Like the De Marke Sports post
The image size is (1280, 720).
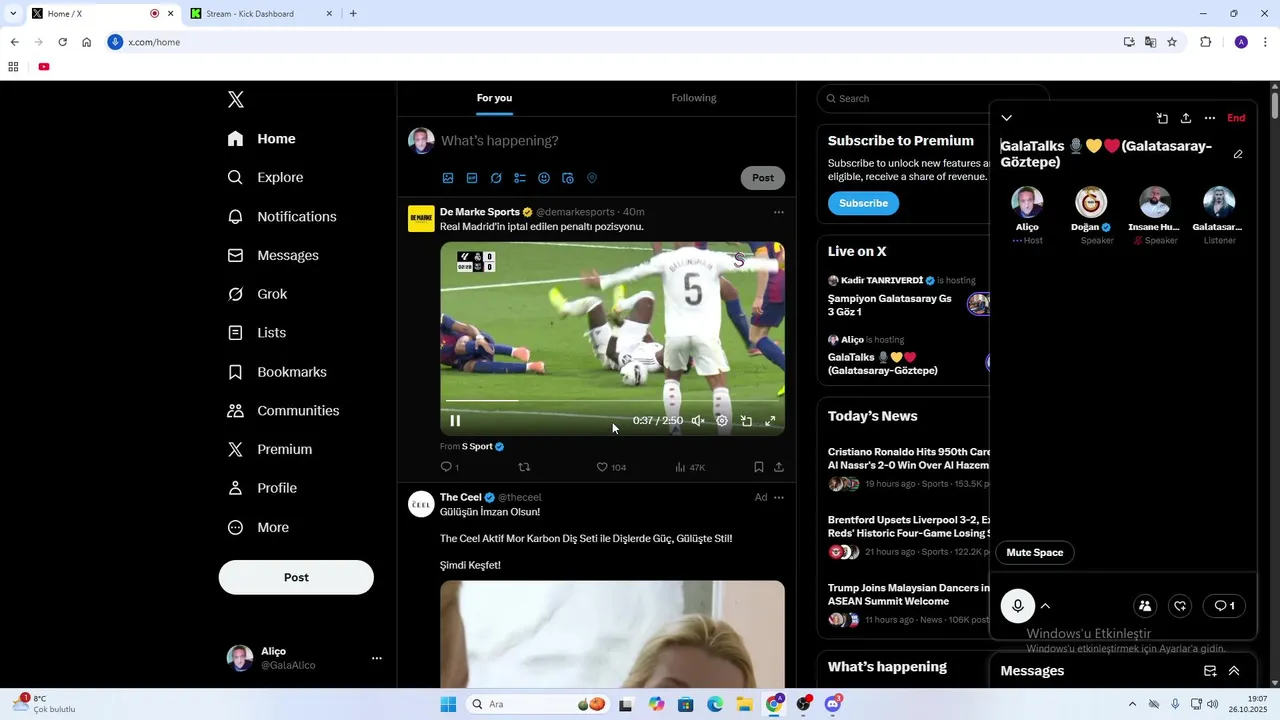(611, 467)
